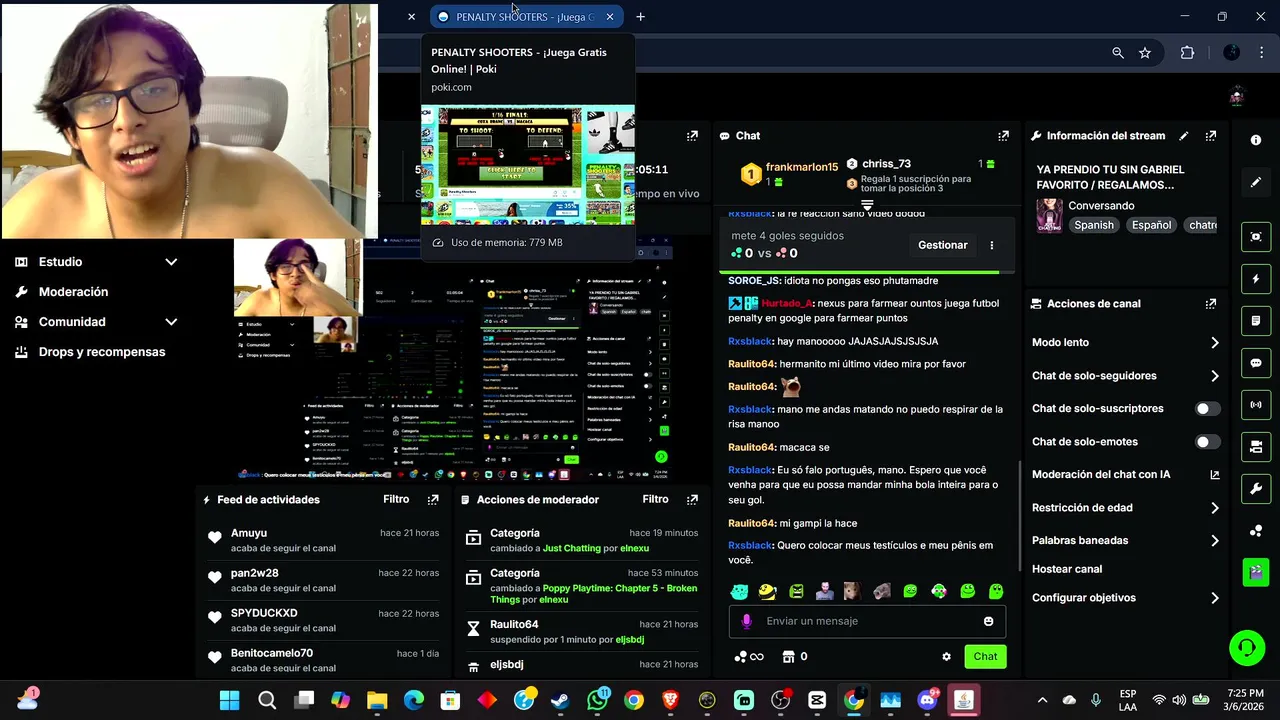Image resolution: width=1280 pixels, height=720 pixels.
Task: Click the Español stream tag
Action: [1151, 226]
